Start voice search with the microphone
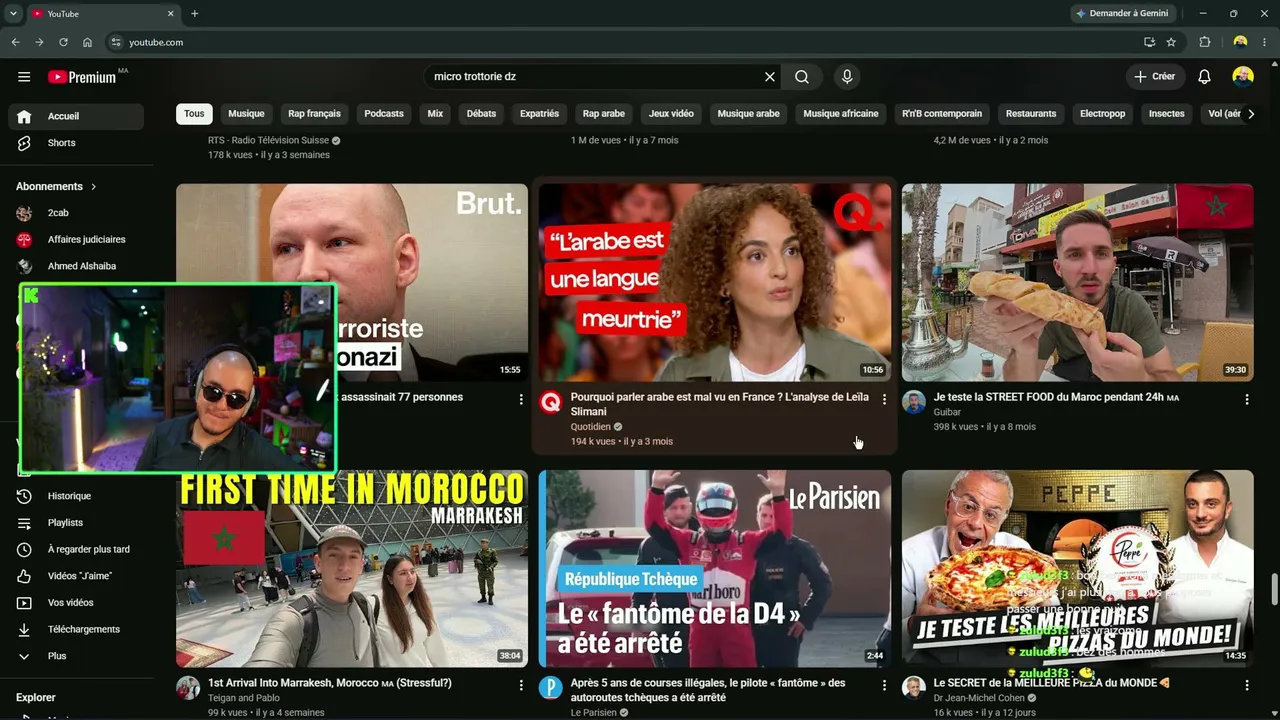This screenshot has width=1280, height=720. 847,77
